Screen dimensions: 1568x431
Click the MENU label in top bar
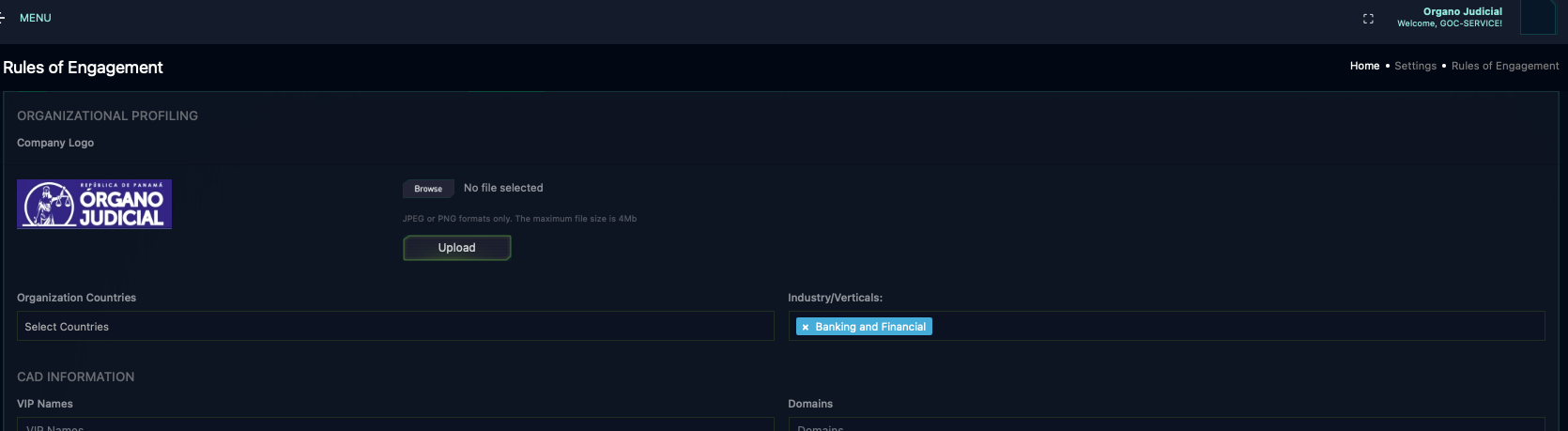click(x=36, y=18)
